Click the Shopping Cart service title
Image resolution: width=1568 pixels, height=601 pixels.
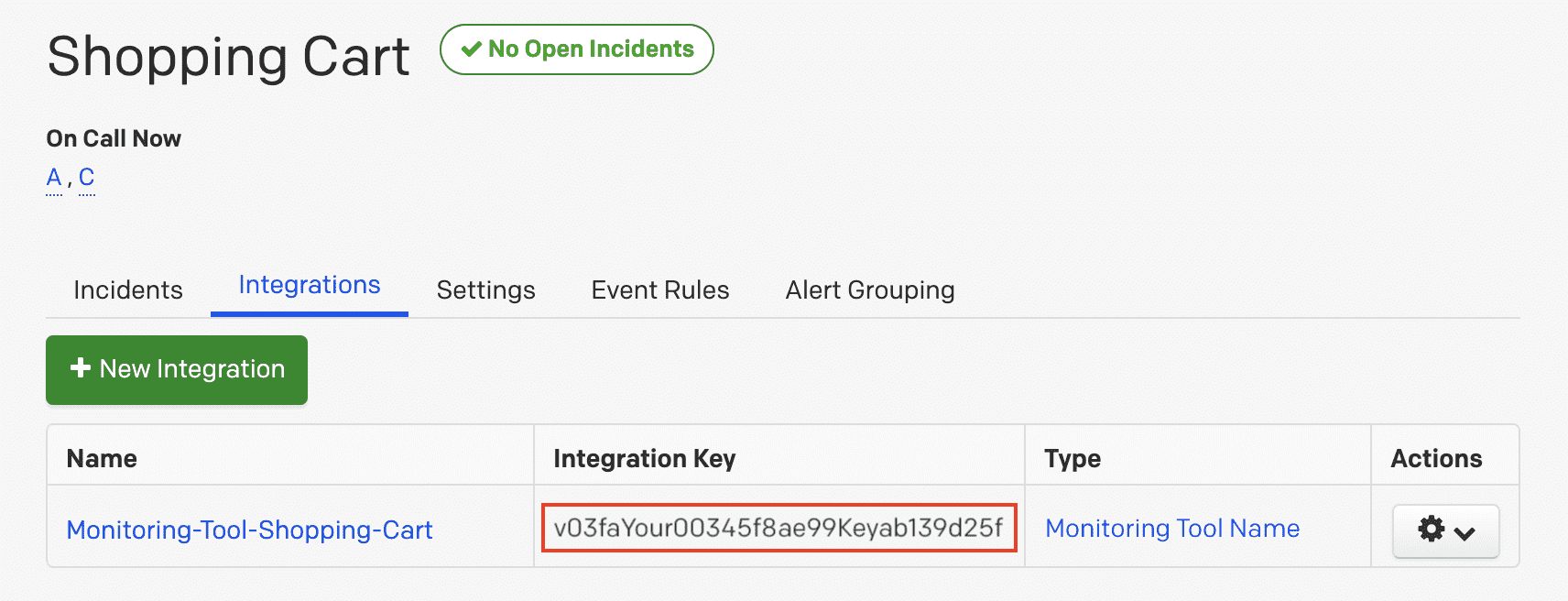click(x=228, y=57)
